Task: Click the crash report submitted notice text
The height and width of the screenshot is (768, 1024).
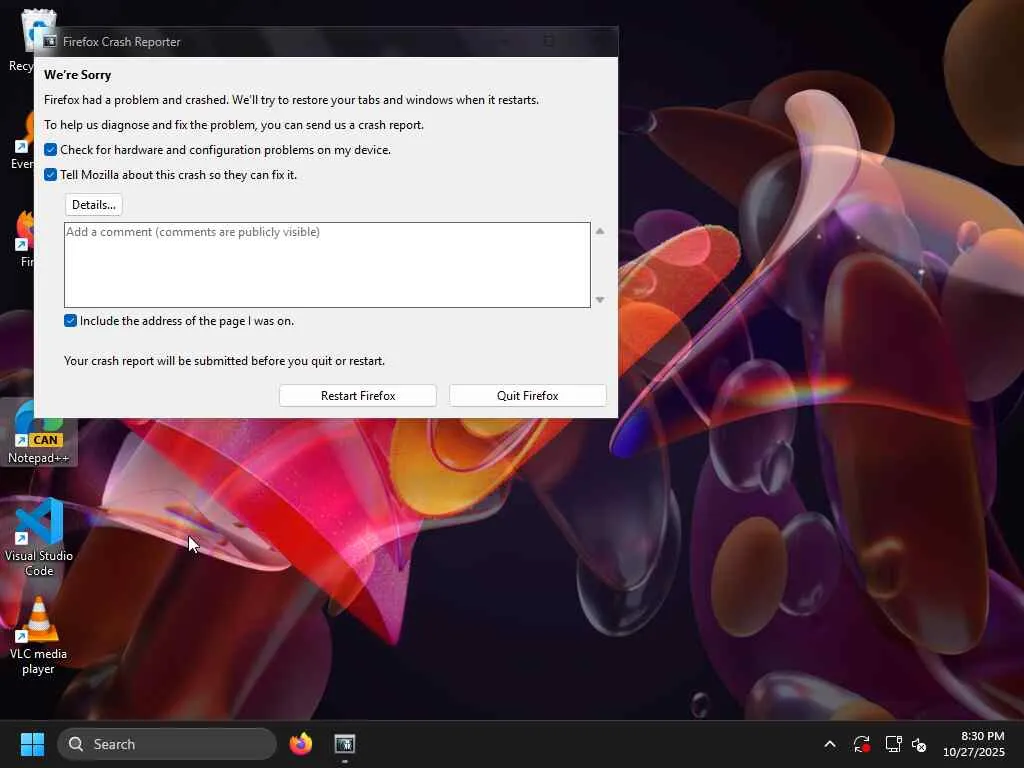Action: click(x=224, y=360)
